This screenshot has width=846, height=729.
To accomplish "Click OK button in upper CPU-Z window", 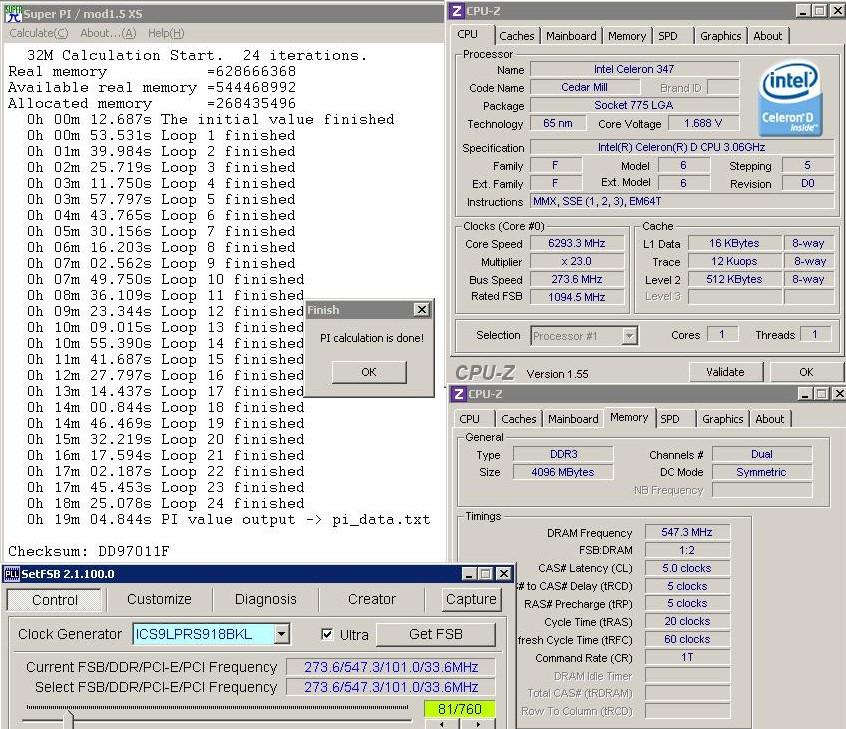I will 806,372.
